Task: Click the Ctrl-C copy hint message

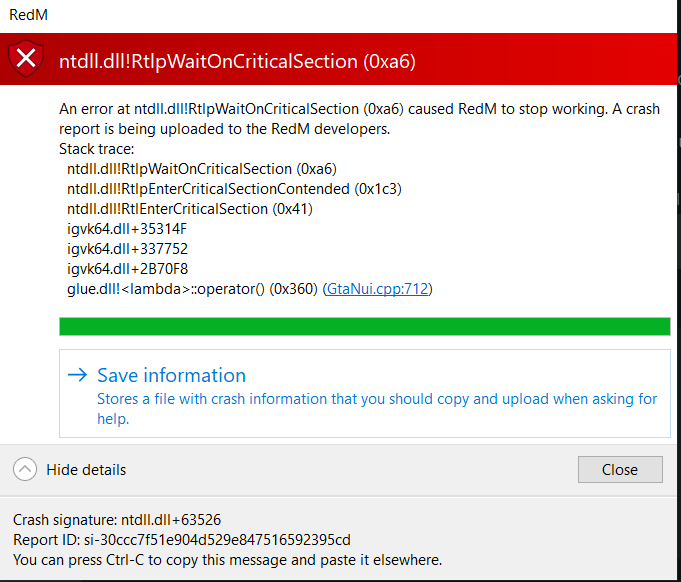Action: (227, 559)
